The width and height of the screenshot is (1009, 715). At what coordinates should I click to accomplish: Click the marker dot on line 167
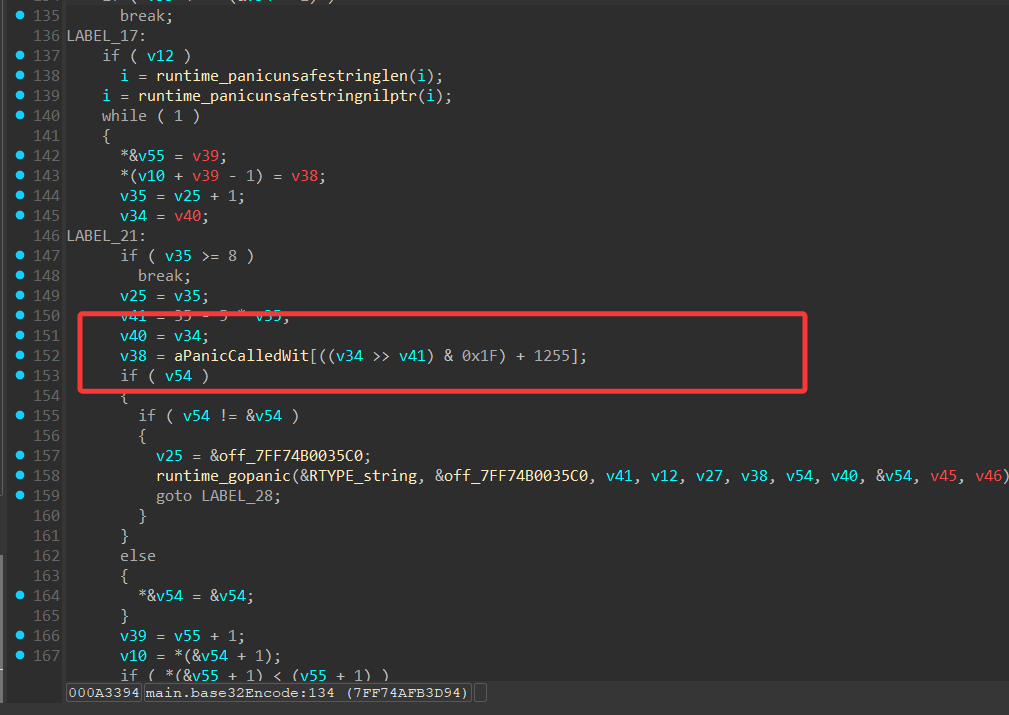(x=20, y=656)
